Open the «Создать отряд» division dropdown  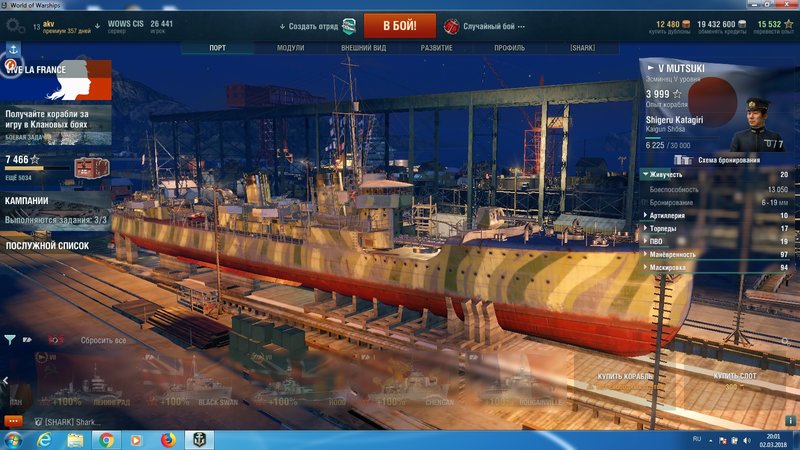click(310, 26)
